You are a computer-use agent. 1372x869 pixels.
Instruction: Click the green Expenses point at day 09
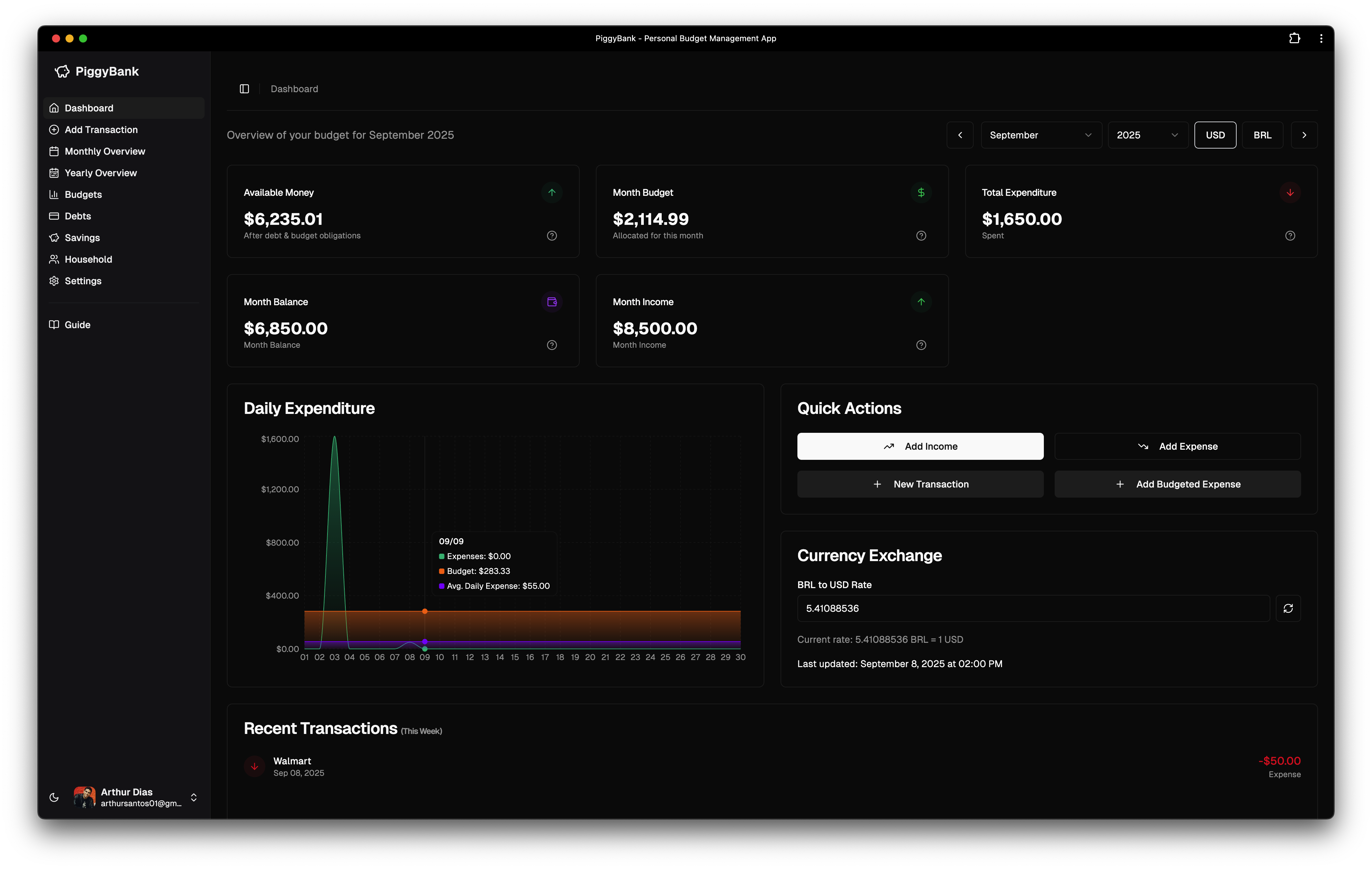424,649
